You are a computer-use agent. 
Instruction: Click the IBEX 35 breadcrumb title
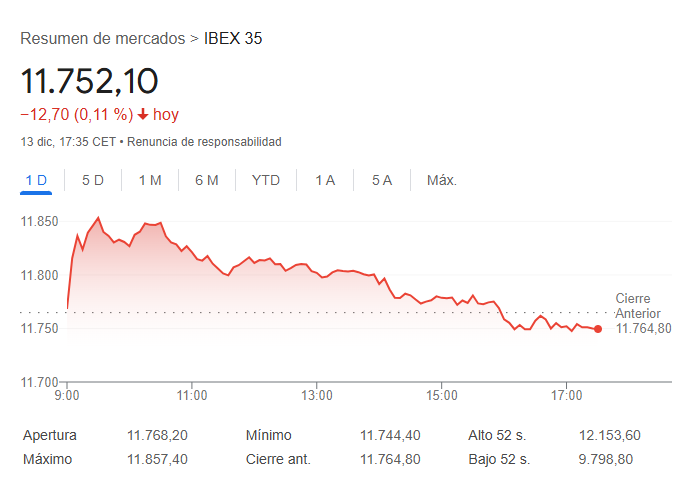tap(233, 38)
